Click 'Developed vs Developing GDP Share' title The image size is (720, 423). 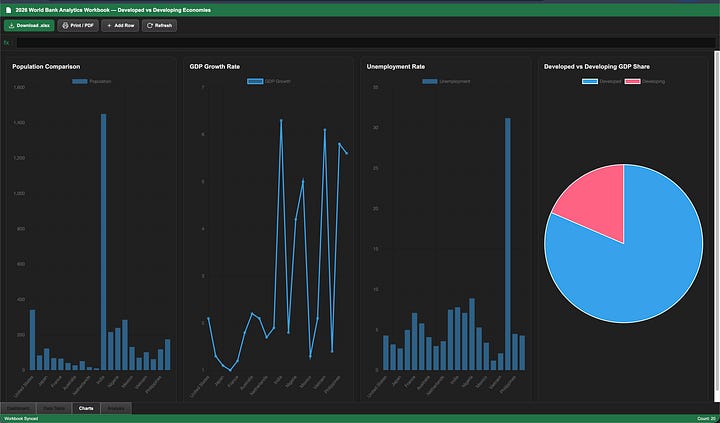coord(596,67)
